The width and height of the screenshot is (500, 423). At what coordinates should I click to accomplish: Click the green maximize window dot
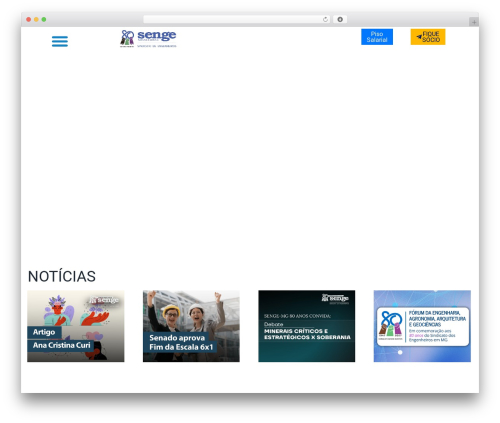44,20
